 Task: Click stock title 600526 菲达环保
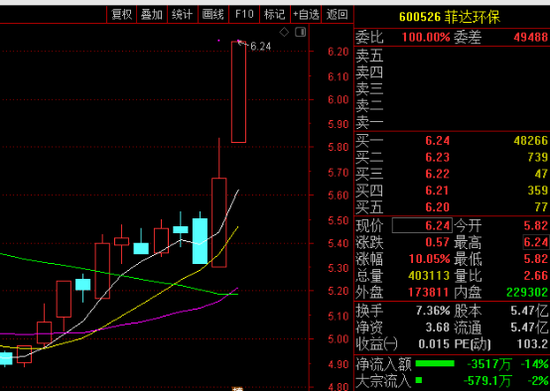click(x=449, y=17)
